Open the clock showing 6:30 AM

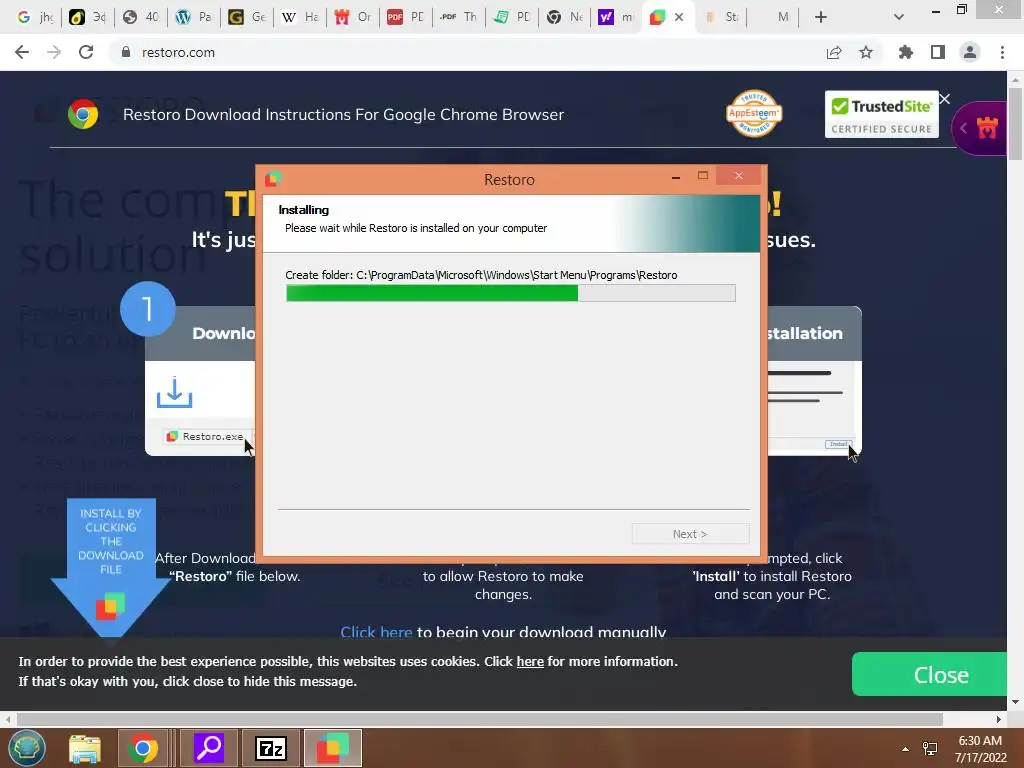tap(980, 749)
